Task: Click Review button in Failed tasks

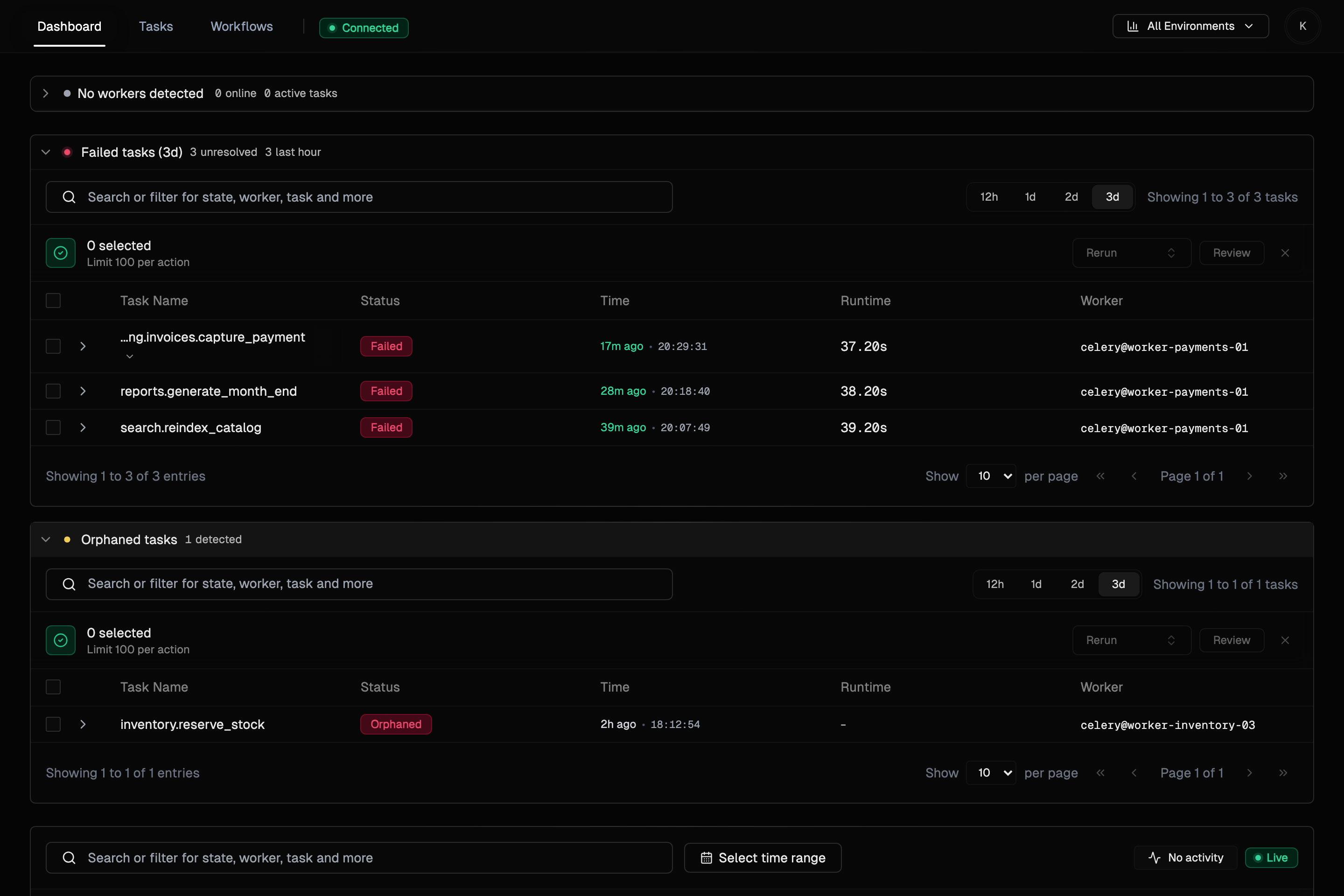Action: (x=1232, y=253)
